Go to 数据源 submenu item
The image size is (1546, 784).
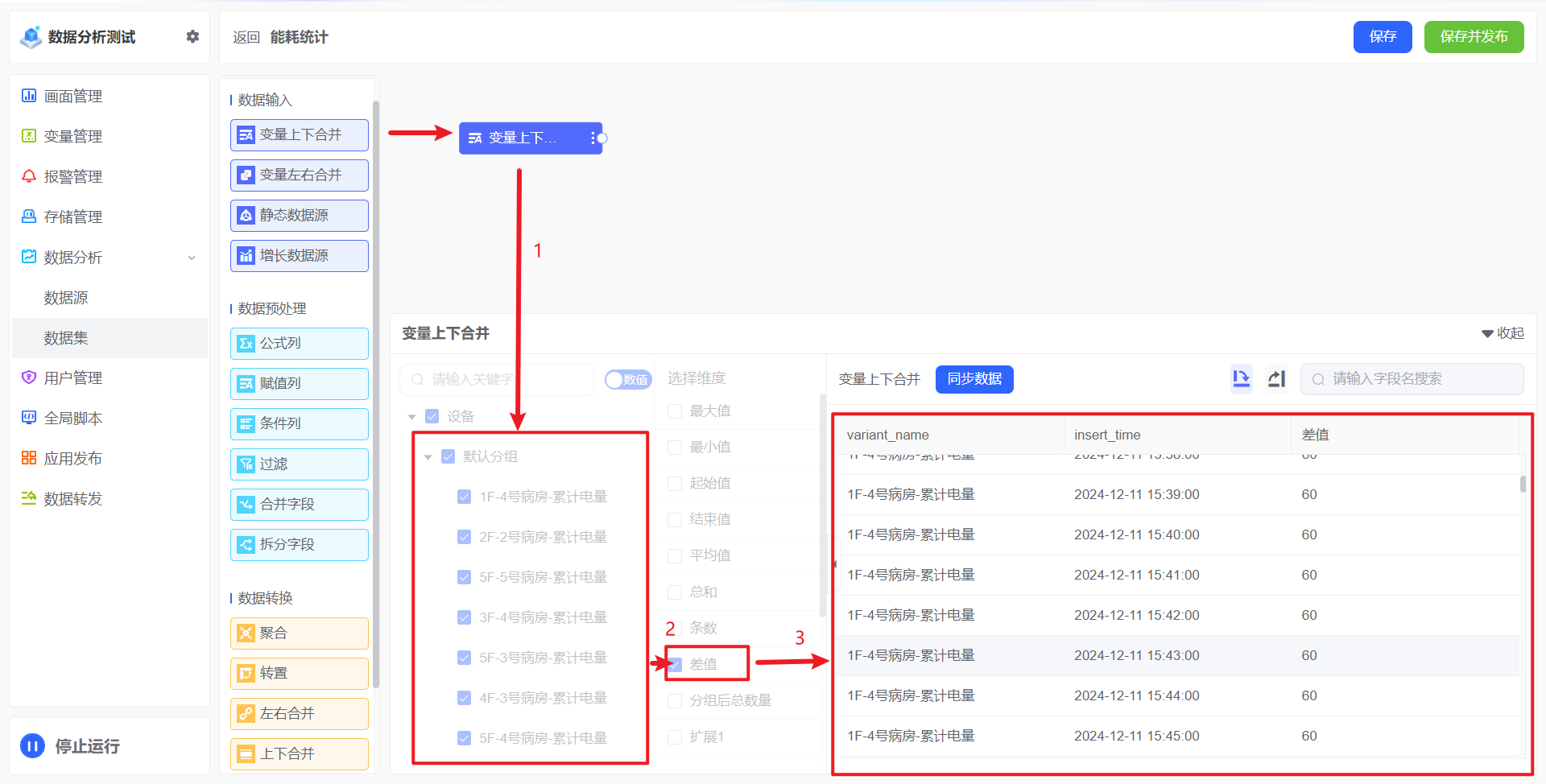66,298
